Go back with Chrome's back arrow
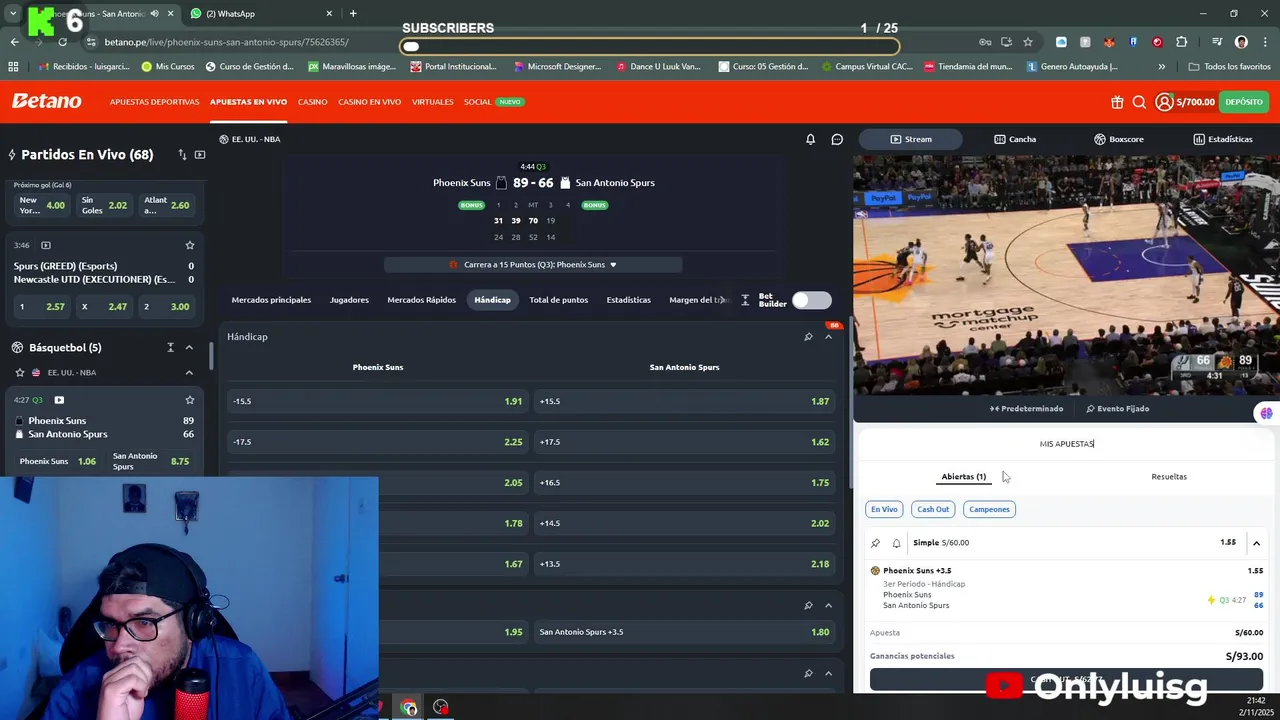 [14, 42]
